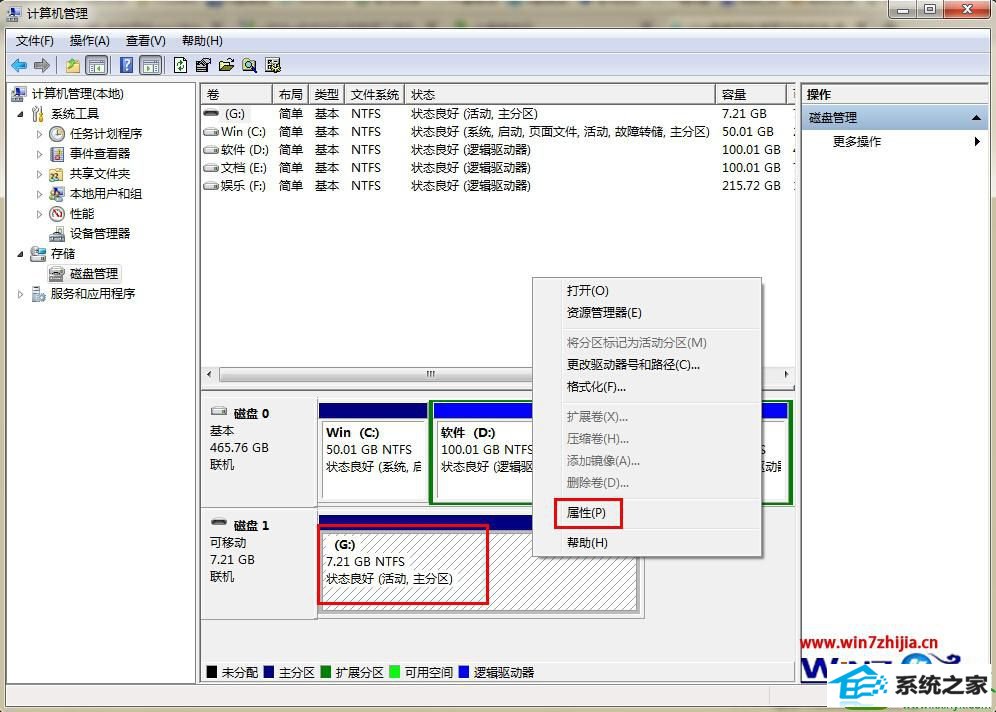Collapse the 系统工具 tree node arrow

tap(20, 114)
